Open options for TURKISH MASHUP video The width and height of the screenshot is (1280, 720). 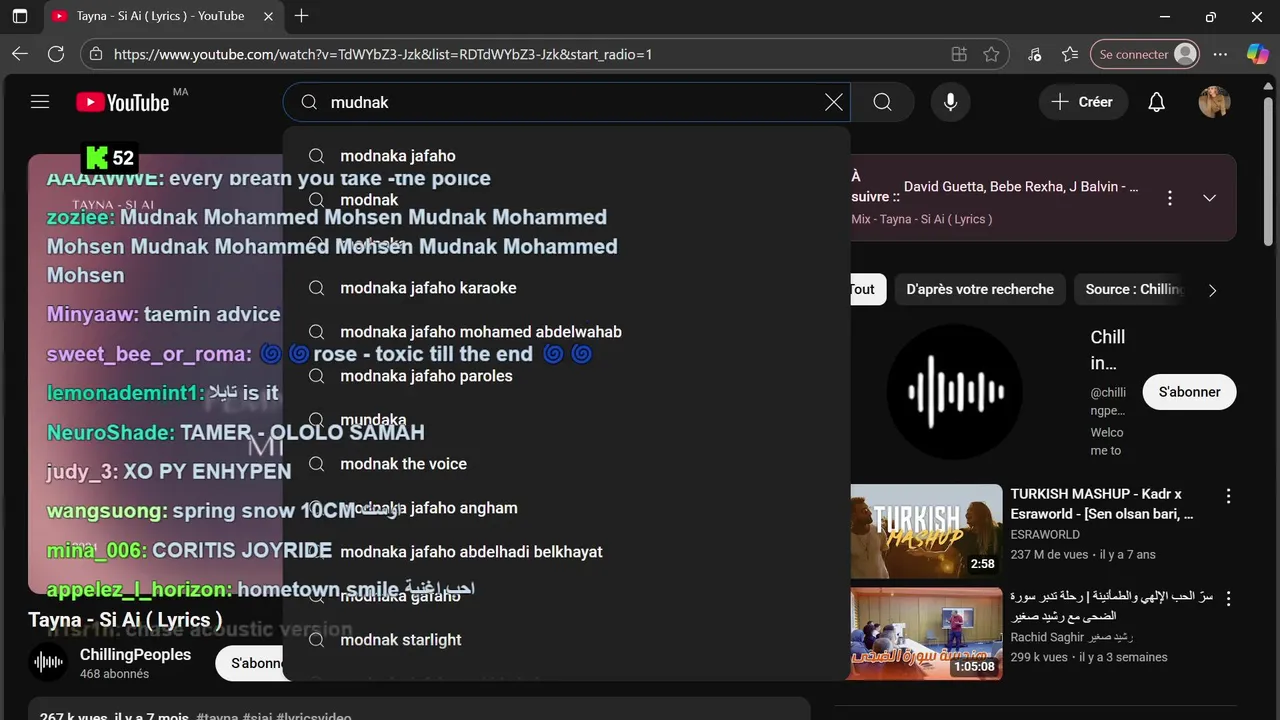pos(1228,496)
